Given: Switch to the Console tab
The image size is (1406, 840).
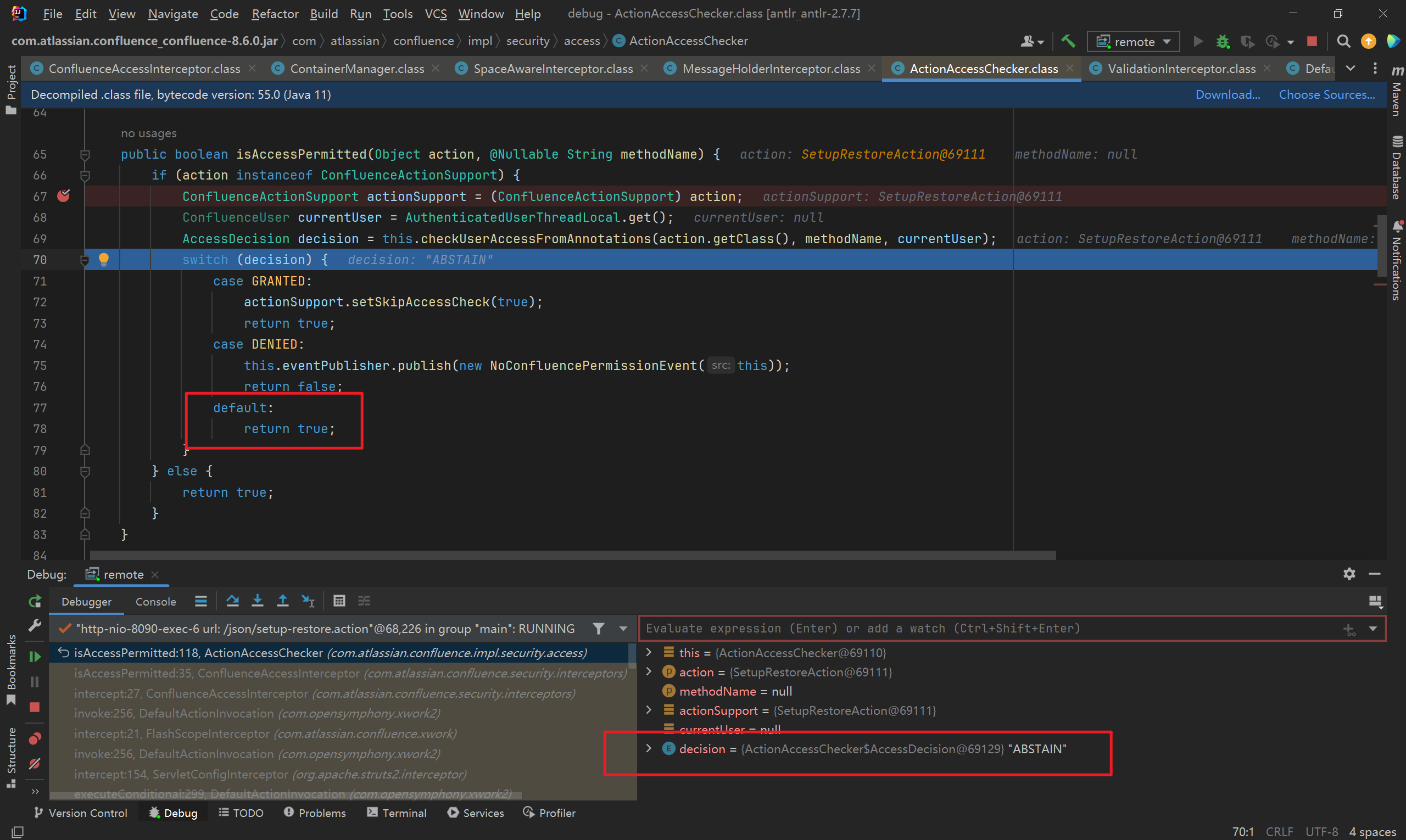Looking at the screenshot, I should coord(156,602).
